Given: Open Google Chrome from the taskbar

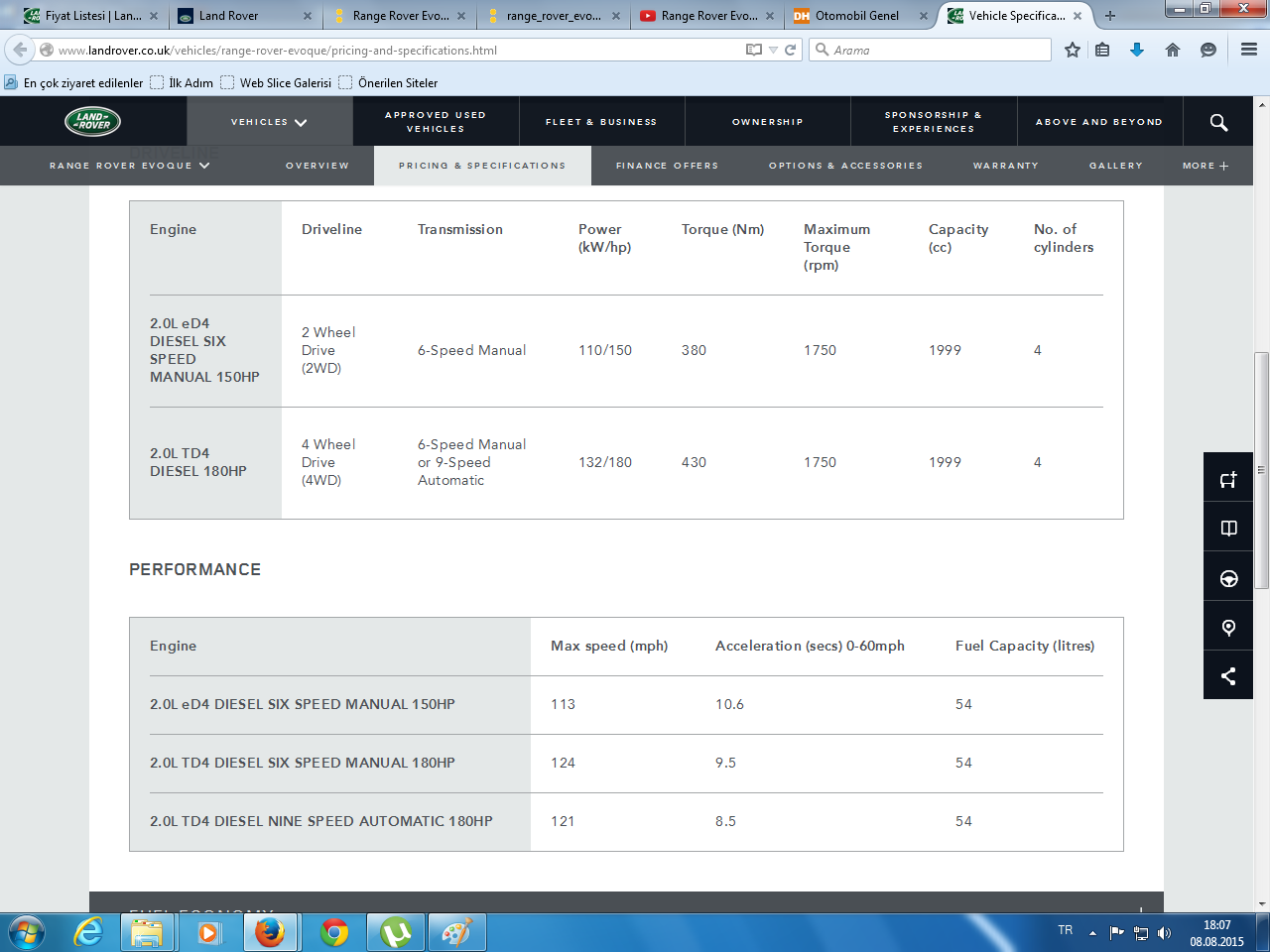Looking at the screenshot, I should coord(334,933).
